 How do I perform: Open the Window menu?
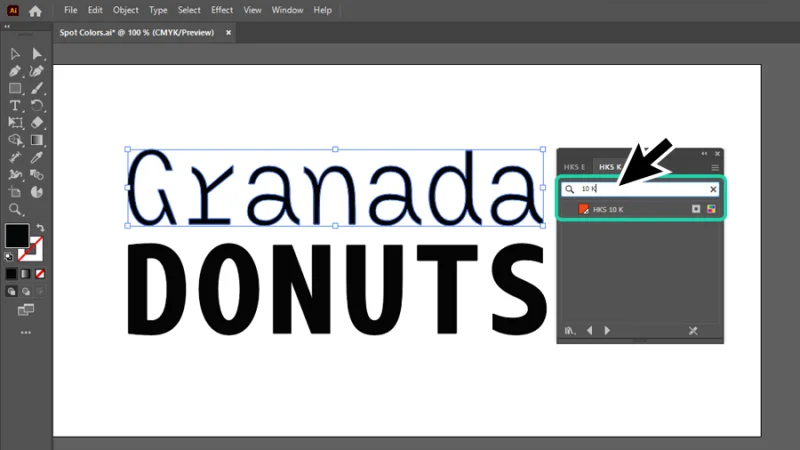pyautogui.click(x=287, y=10)
